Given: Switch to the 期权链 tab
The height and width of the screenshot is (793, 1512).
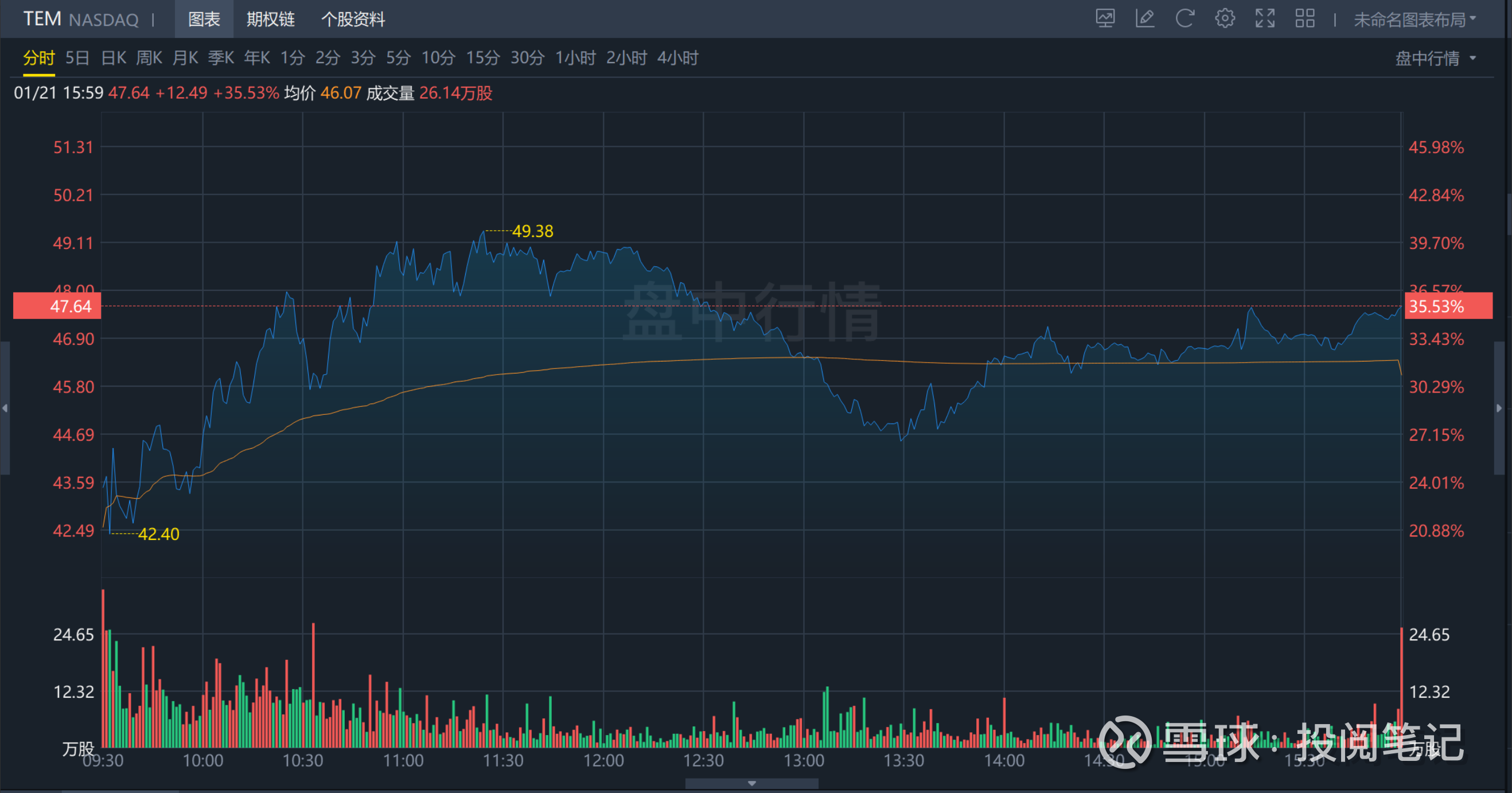Looking at the screenshot, I should 270,20.
